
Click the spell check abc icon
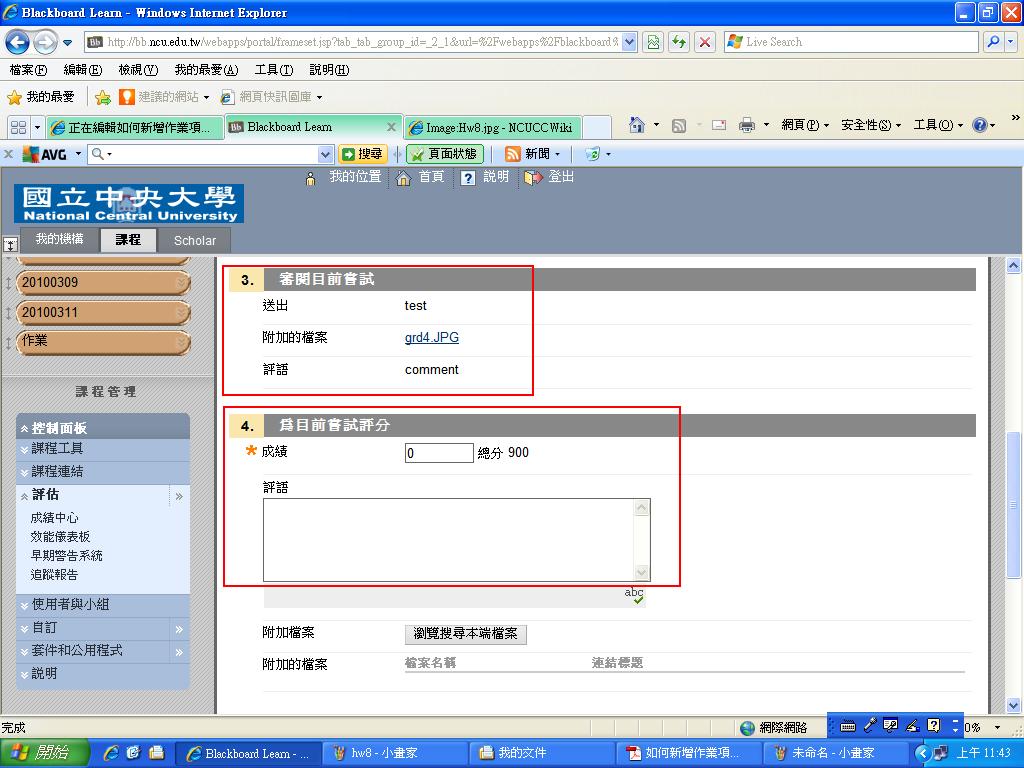[634, 595]
